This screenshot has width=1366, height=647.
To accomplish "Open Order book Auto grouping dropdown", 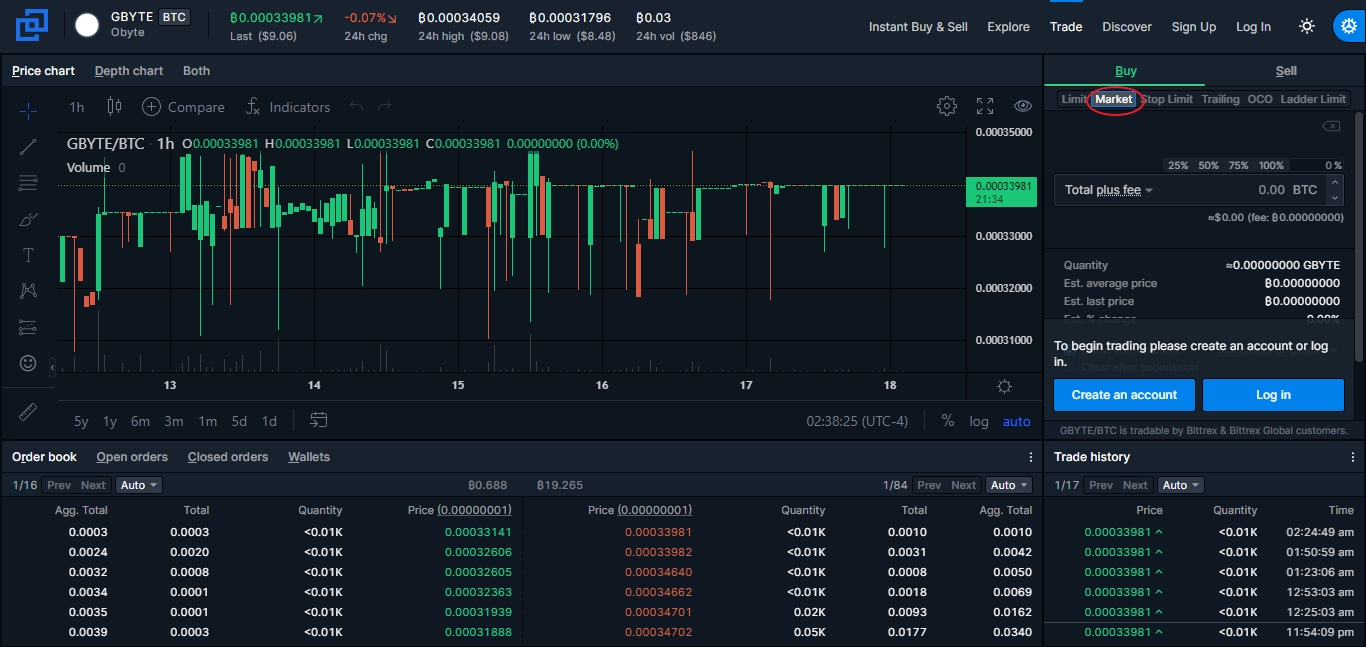I will click(x=139, y=485).
